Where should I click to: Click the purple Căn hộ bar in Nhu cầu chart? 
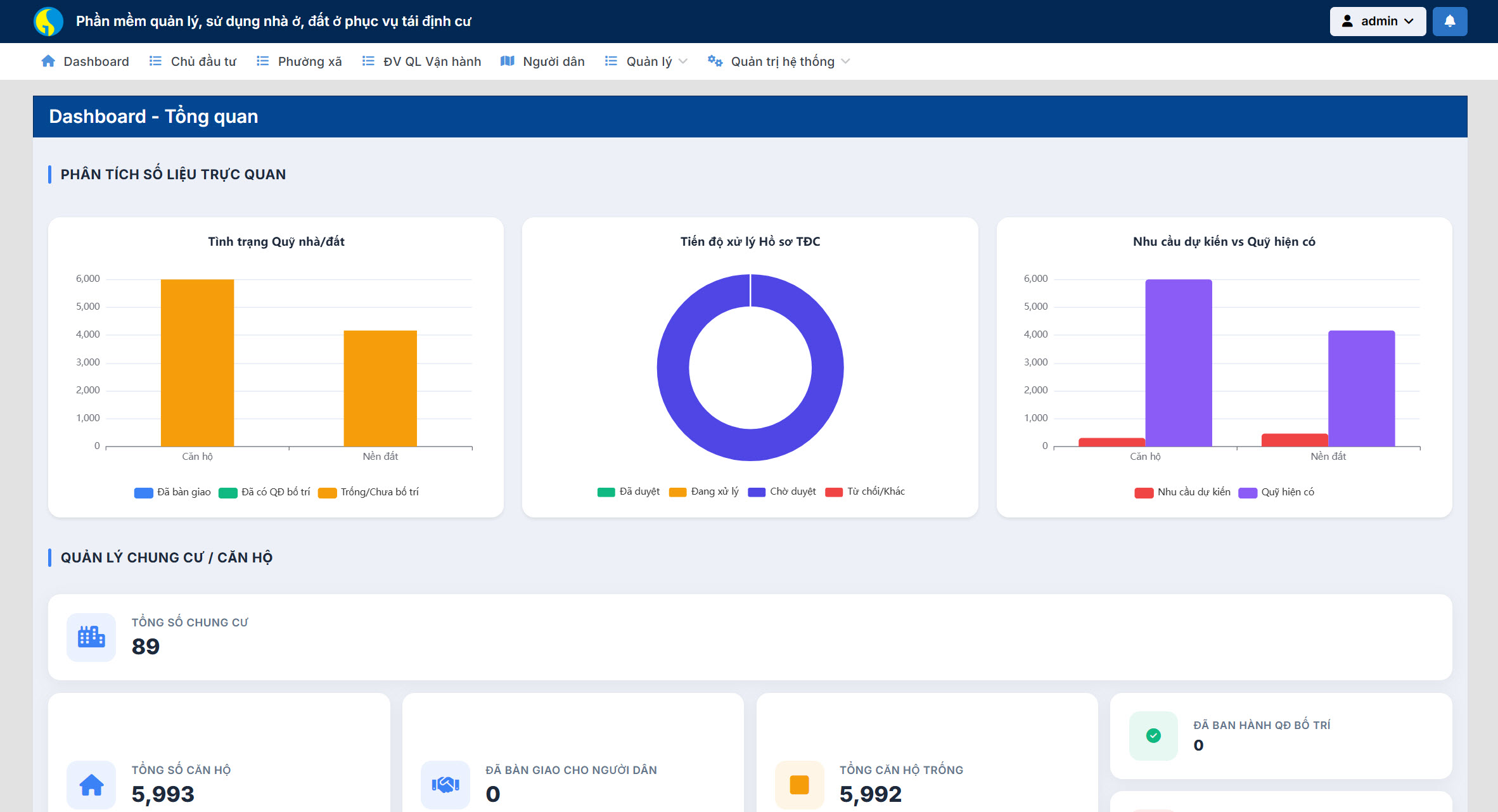tap(1179, 363)
